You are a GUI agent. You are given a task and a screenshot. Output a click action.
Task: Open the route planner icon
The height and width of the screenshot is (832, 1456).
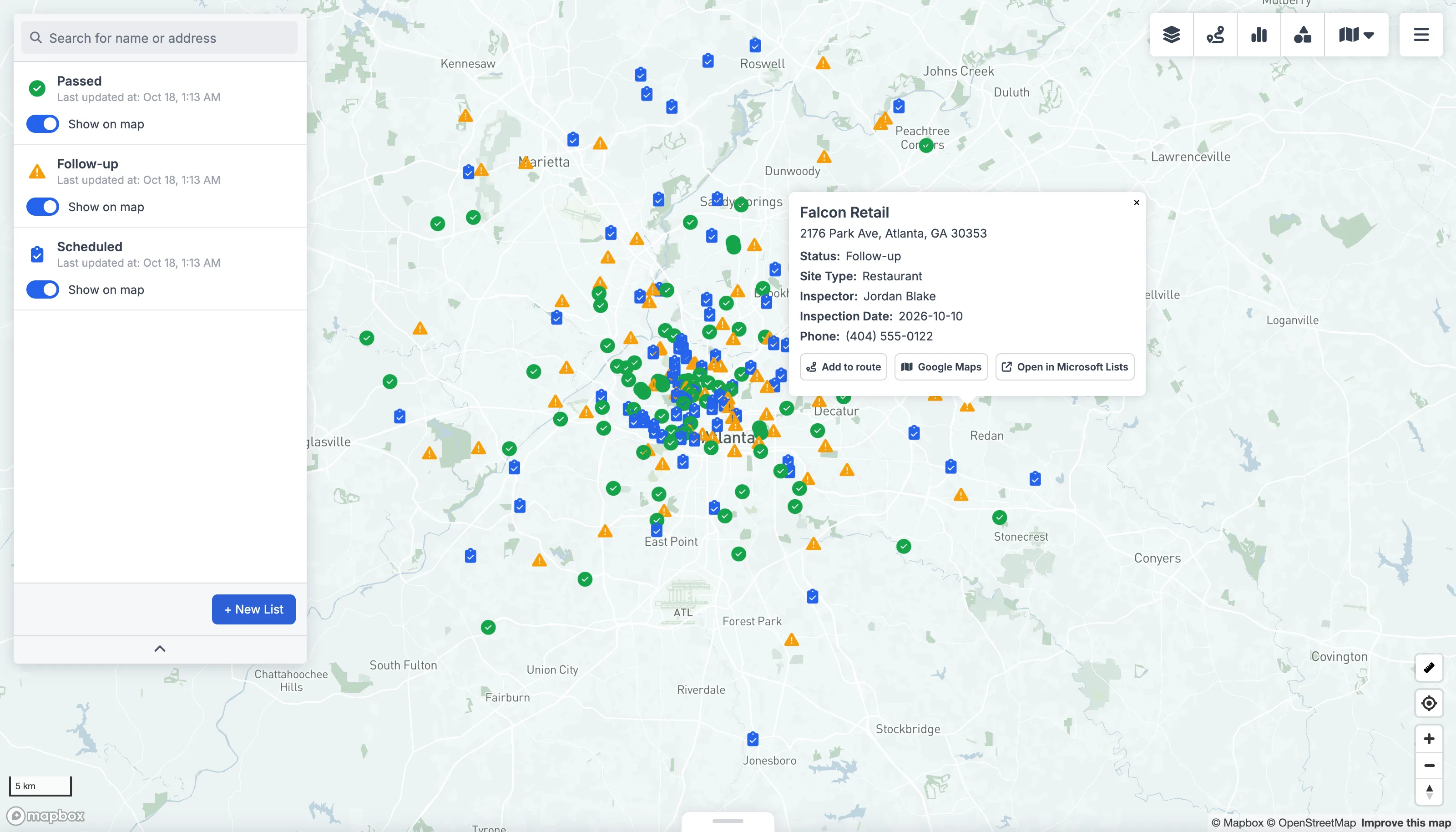click(x=1215, y=35)
